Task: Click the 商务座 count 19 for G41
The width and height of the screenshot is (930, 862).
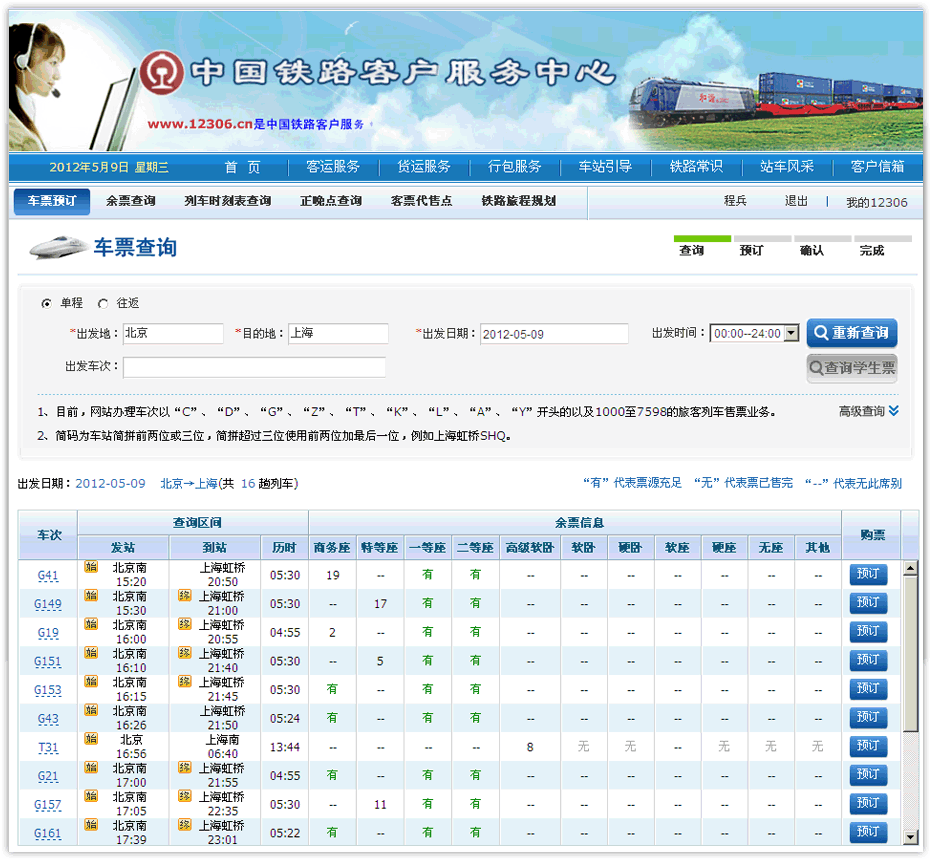Action: [333, 575]
